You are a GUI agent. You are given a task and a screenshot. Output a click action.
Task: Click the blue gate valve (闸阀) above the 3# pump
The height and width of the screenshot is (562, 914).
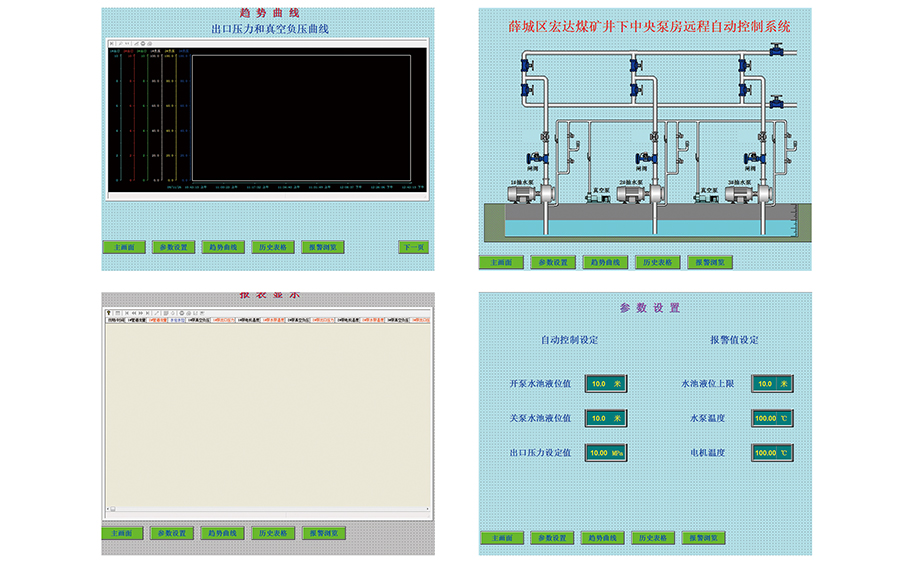pyautogui.click(x=754, y=158)
